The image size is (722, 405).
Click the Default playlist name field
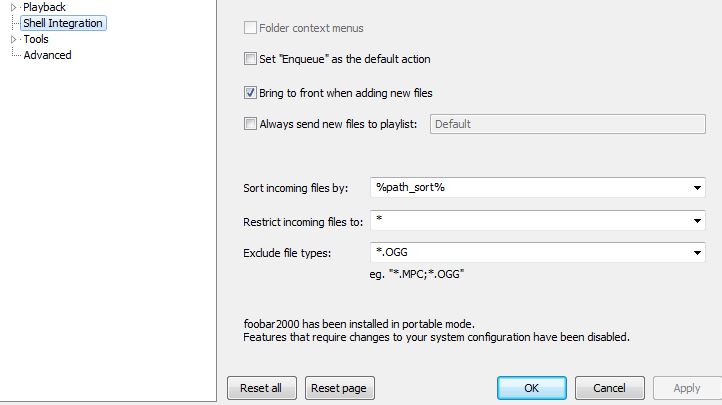[566, 124]
